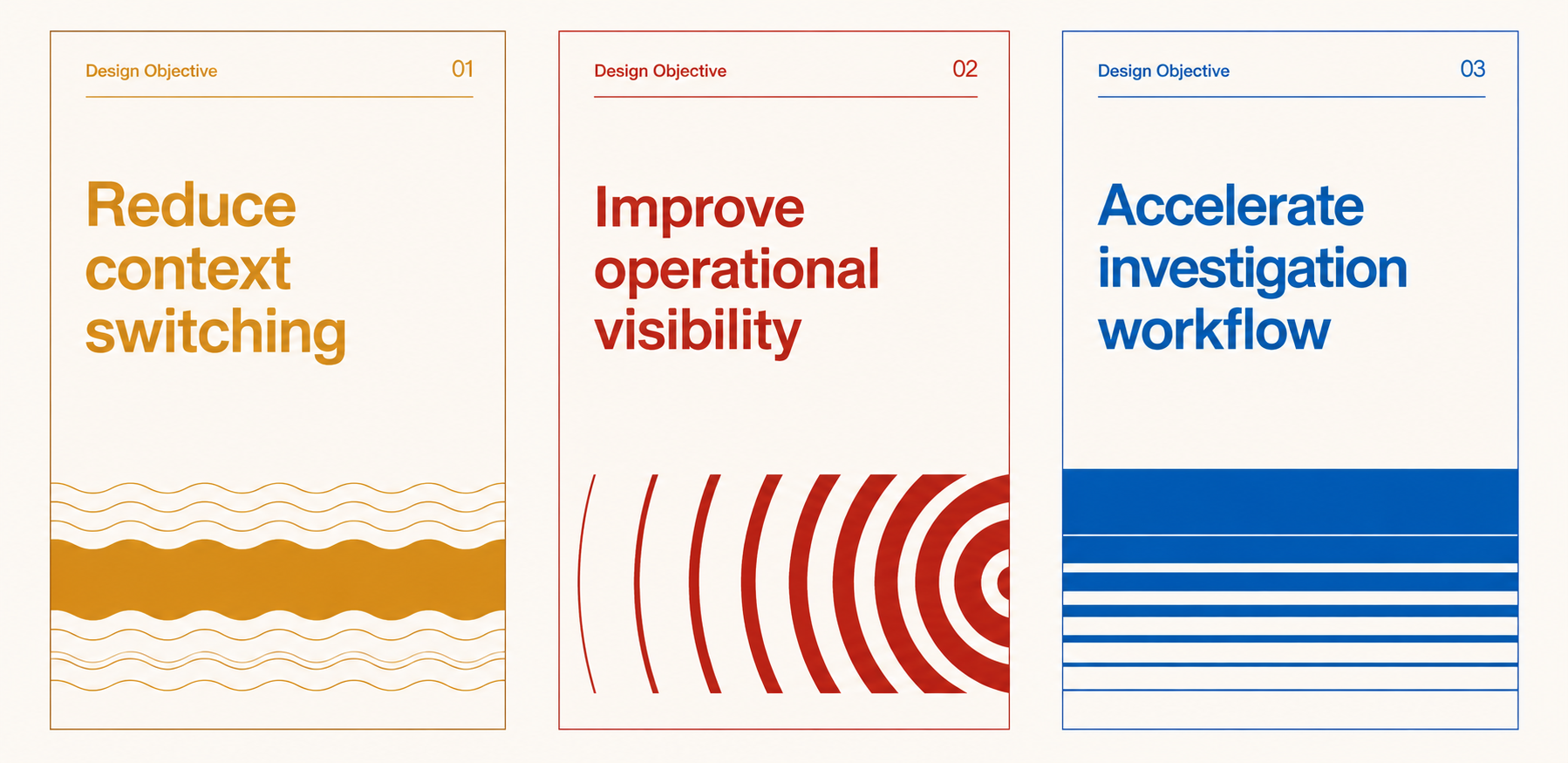This screenshot has height=763, width=1568.
Task: Click the number 03 on the blue card
Action: (x=1473, y=69)
